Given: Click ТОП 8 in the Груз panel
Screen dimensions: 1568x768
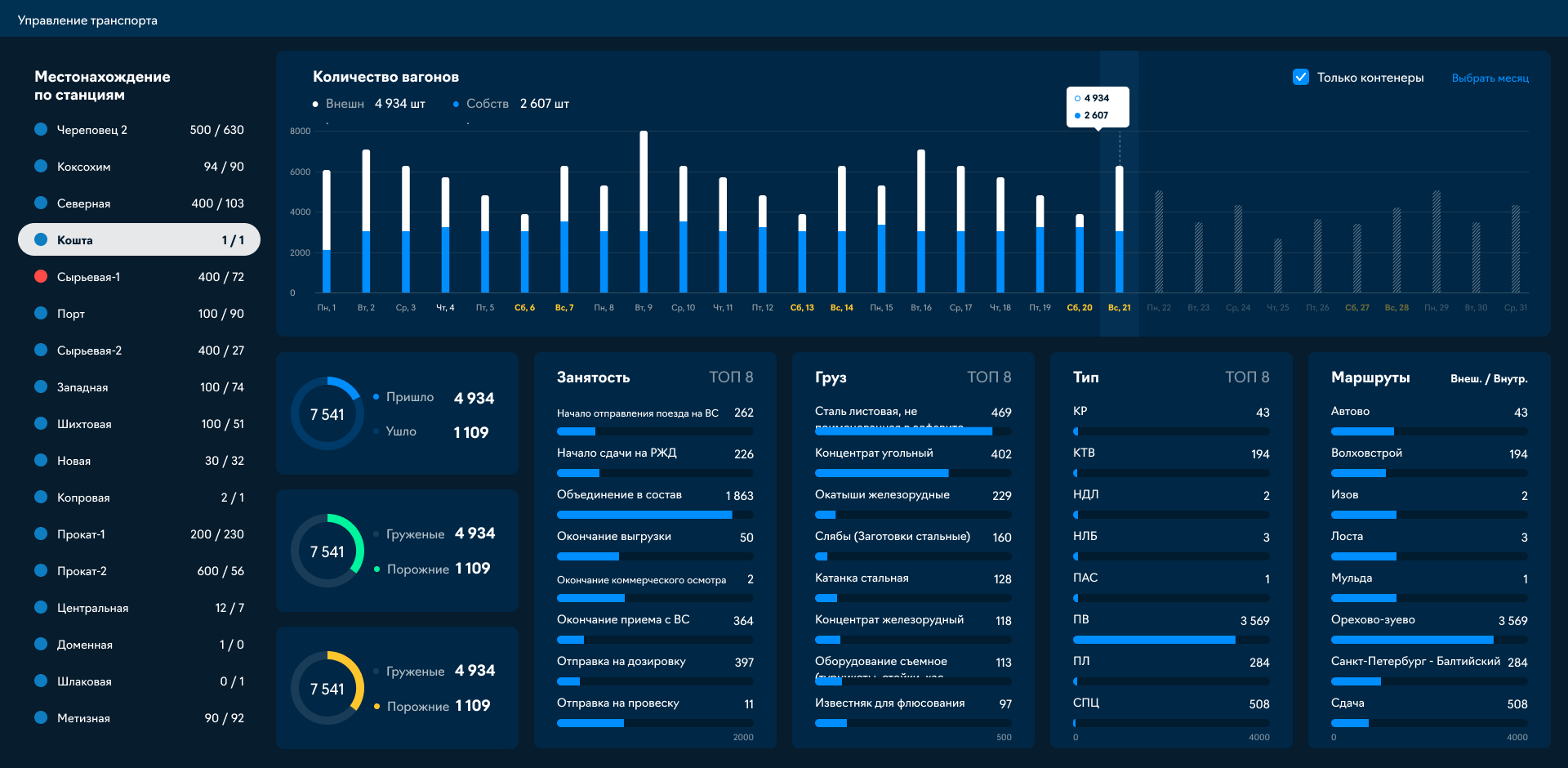Looking at the screenshot, I should 989,377.
